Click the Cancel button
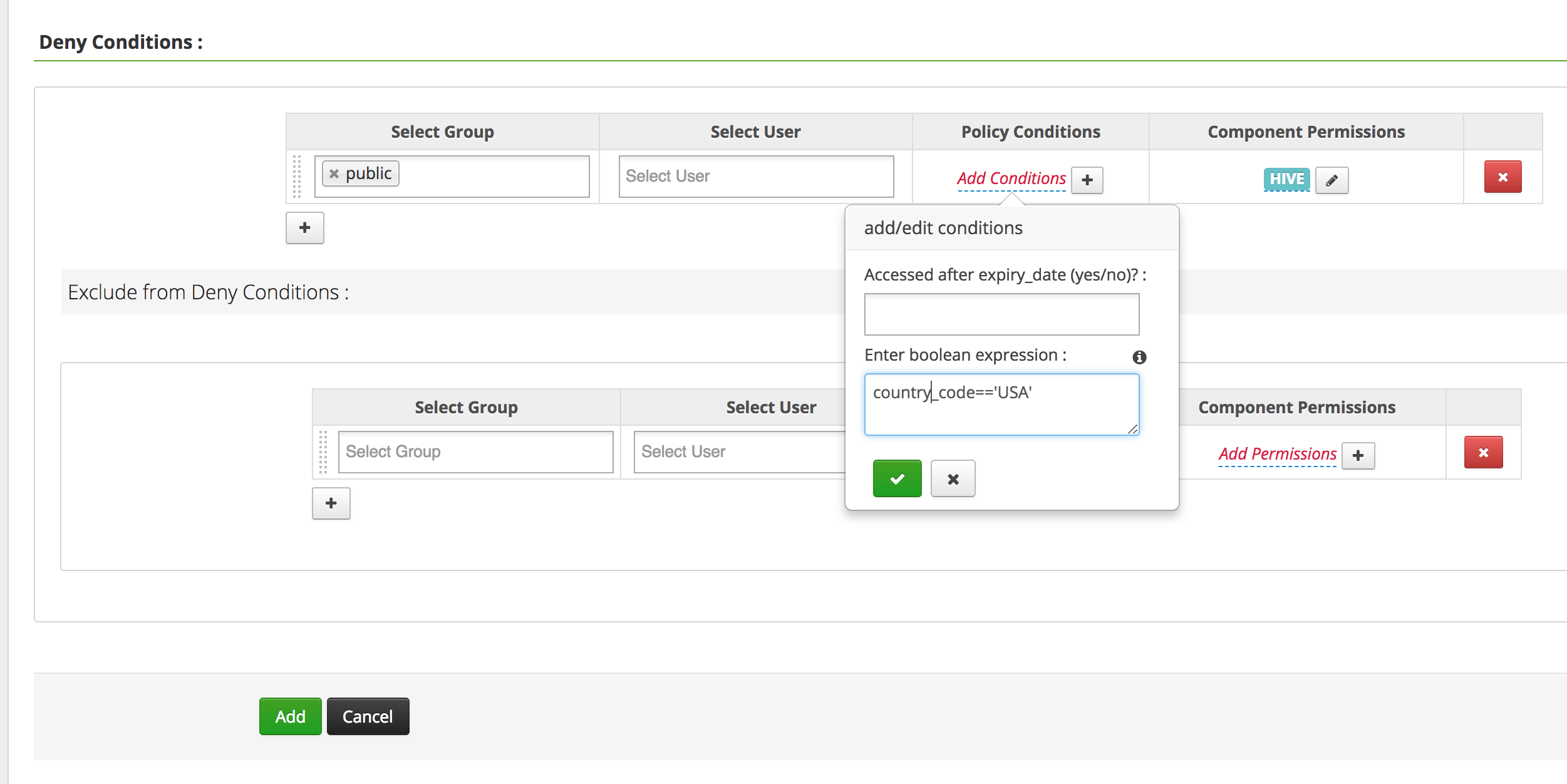 pos(368,716)
